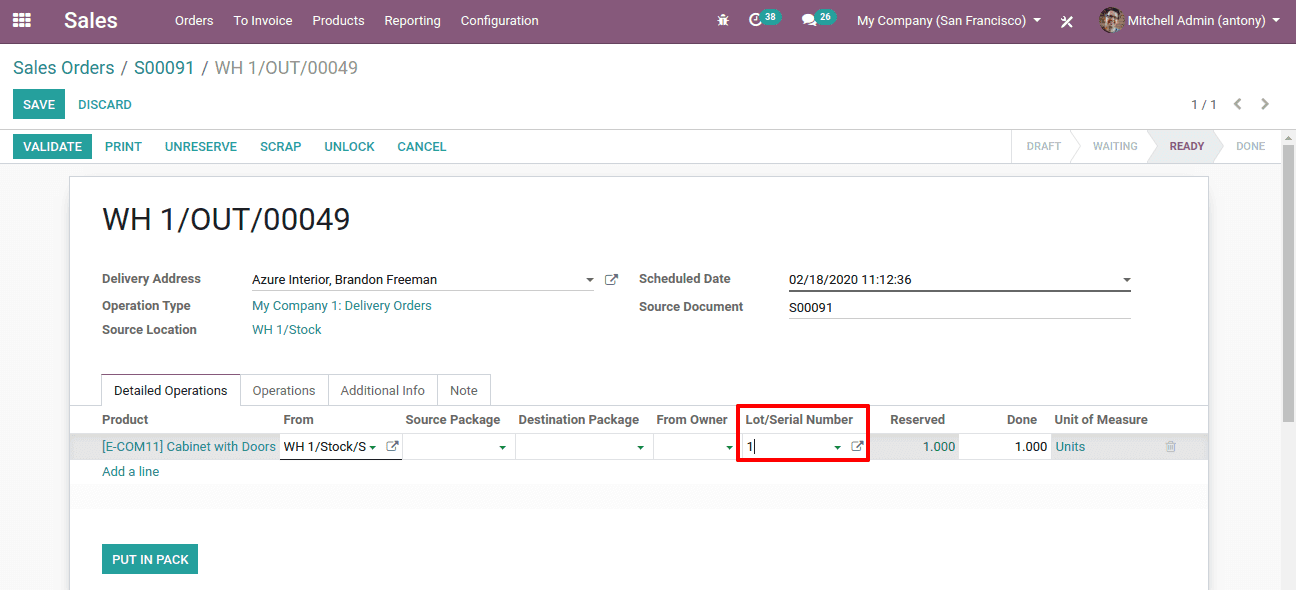This screenshot has height=590, width=1296.
Task: Click the debug bug icon
Action: pos(723,20)
